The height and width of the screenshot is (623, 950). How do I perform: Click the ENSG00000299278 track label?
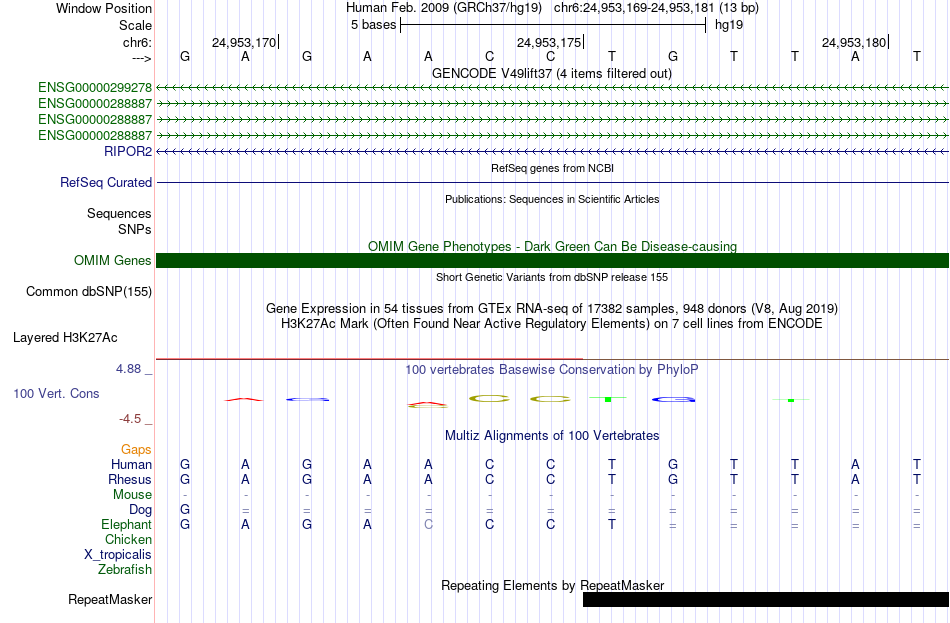(95, 88)
